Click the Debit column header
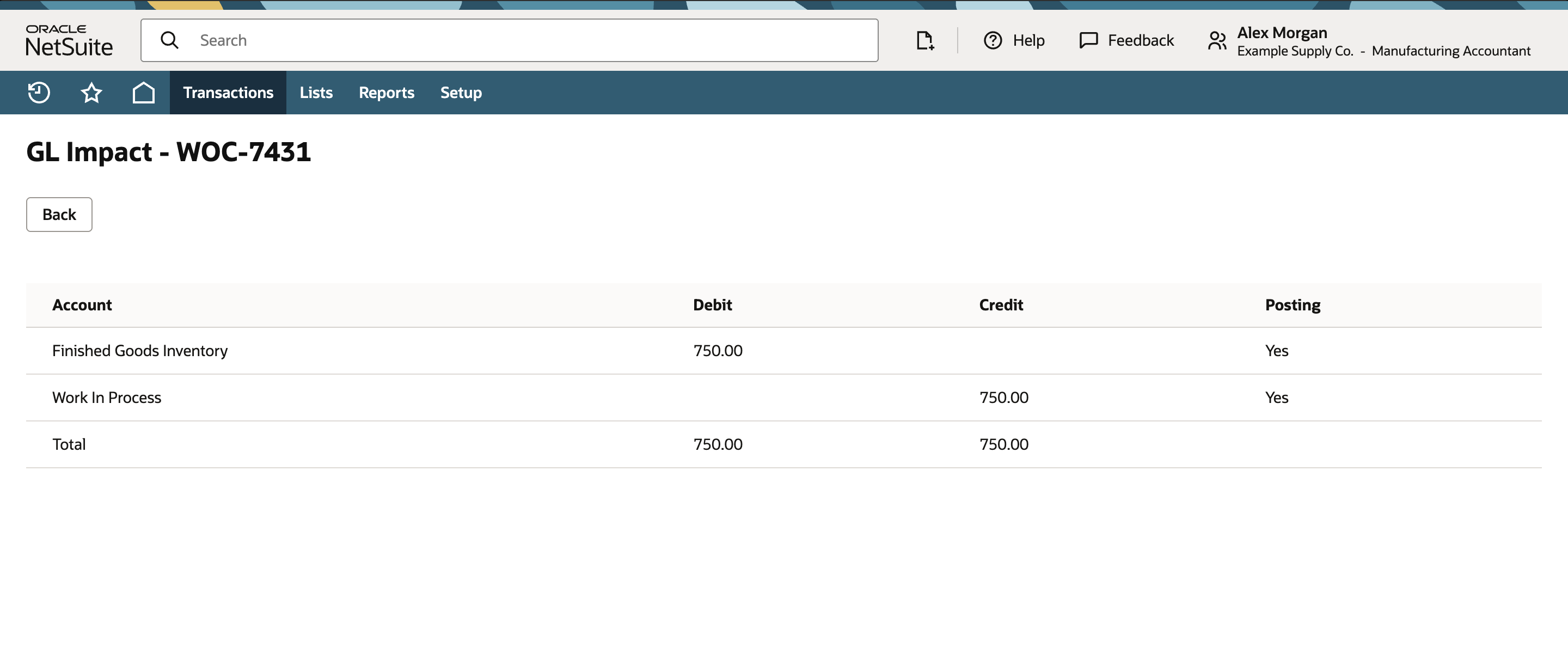The width and height of the screenshot is (1568, 654). click(712, 305)
